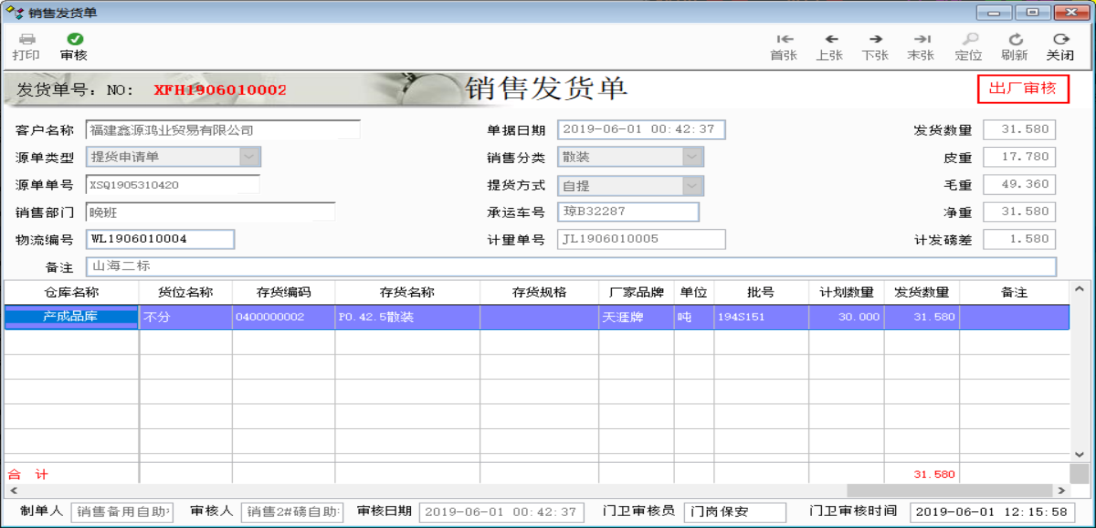This screenshot has width=1096, height=528.
Task: Go to first record (首张)
Action: click(x=783, y=40)
